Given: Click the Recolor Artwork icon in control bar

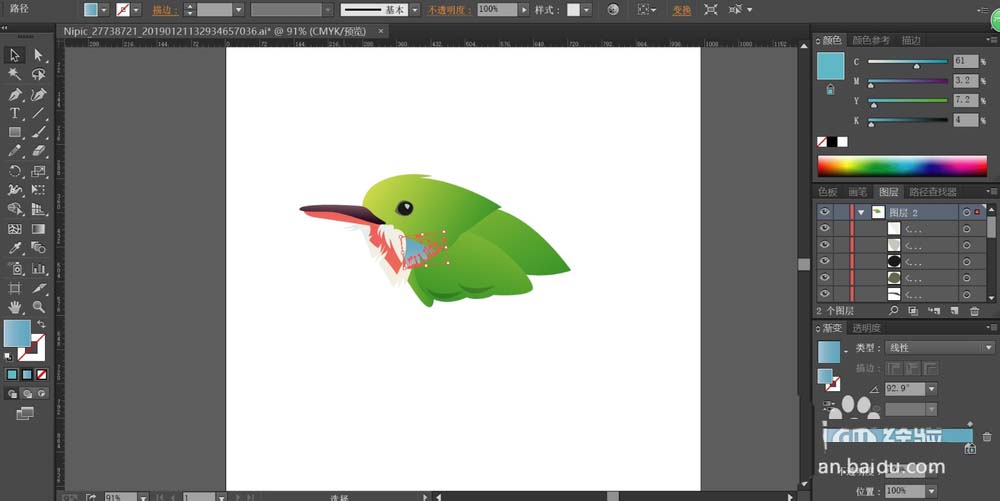Looking at the screenshot, I should pos(613,10).
